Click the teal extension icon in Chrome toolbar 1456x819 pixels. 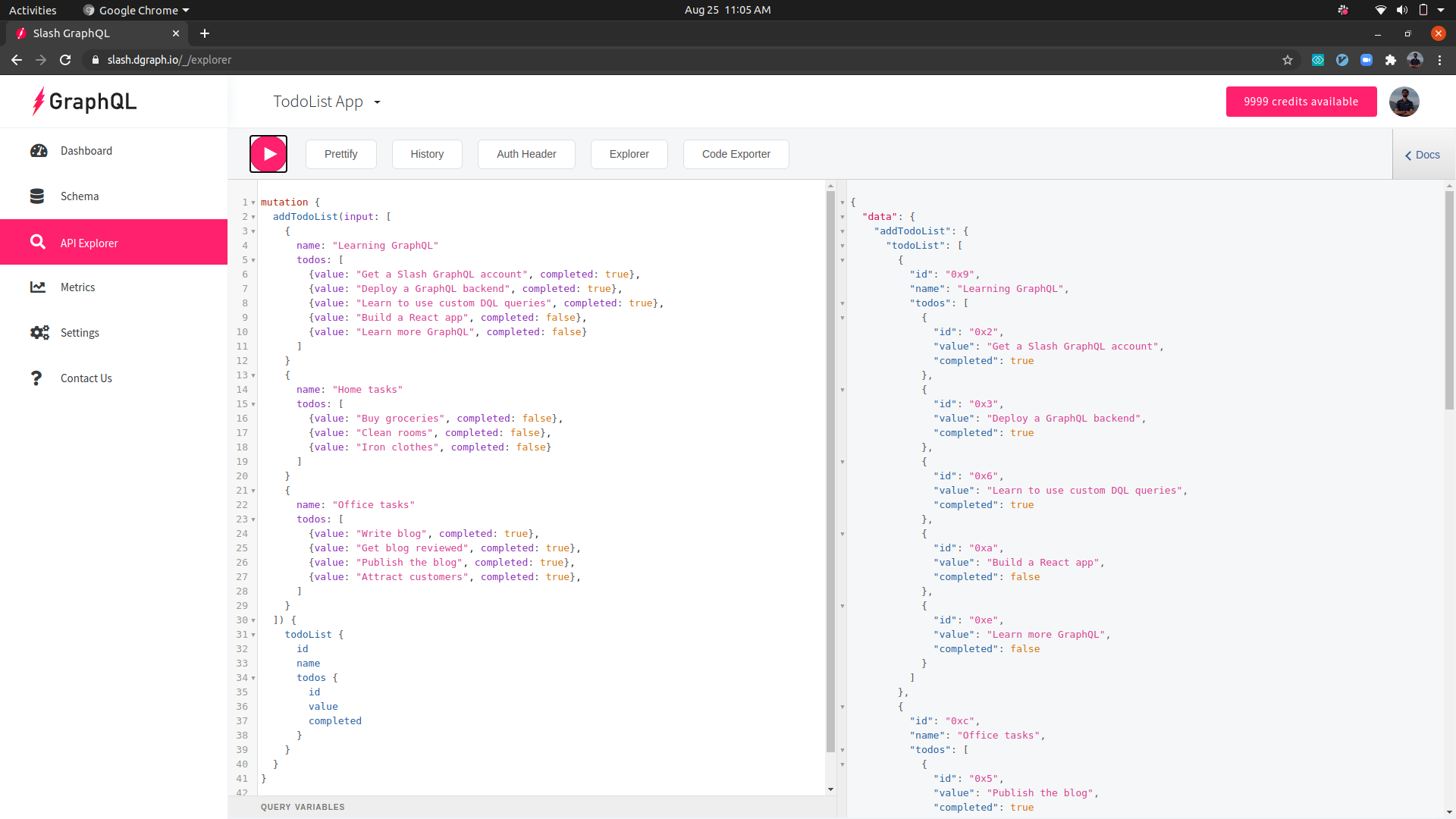point(1318,60)
